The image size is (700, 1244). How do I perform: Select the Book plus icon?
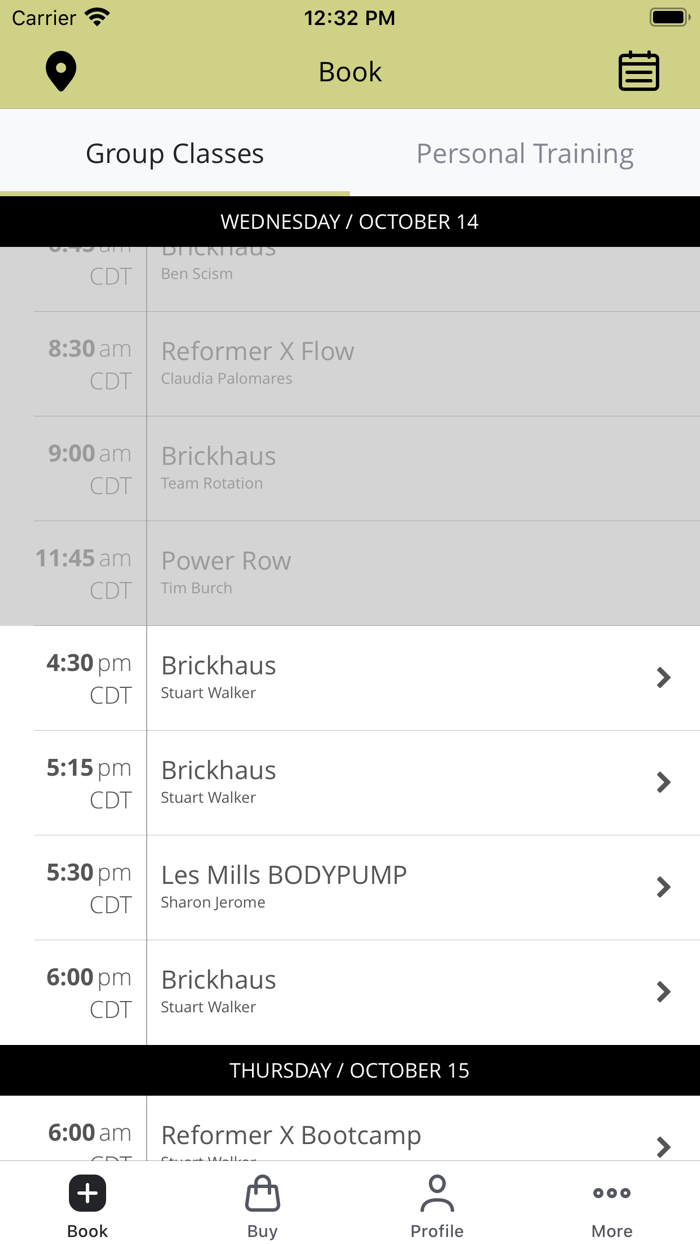[x=87, y=1193]
